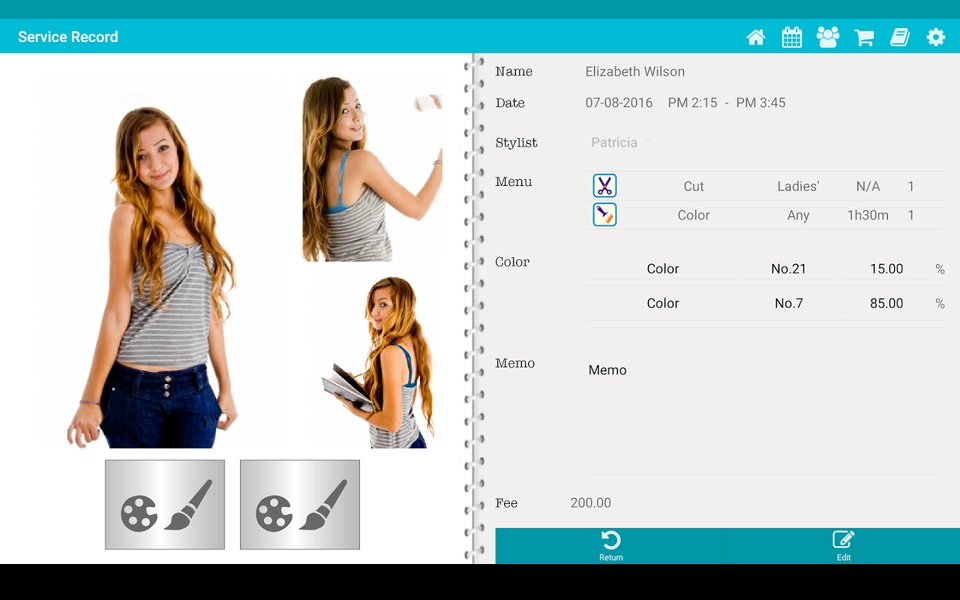Tap the Return button
Image resolution: width=960 pixels, height=600 pixels.
[x=611, y=546]
